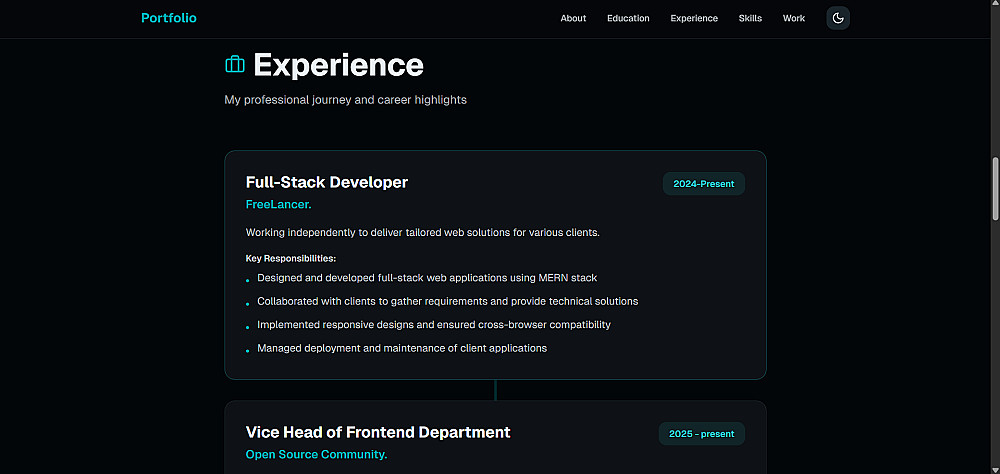This screenshot has height=474, width=1000.
Task: Click the Full-Stack Developer job title
Action: [327, 182]
